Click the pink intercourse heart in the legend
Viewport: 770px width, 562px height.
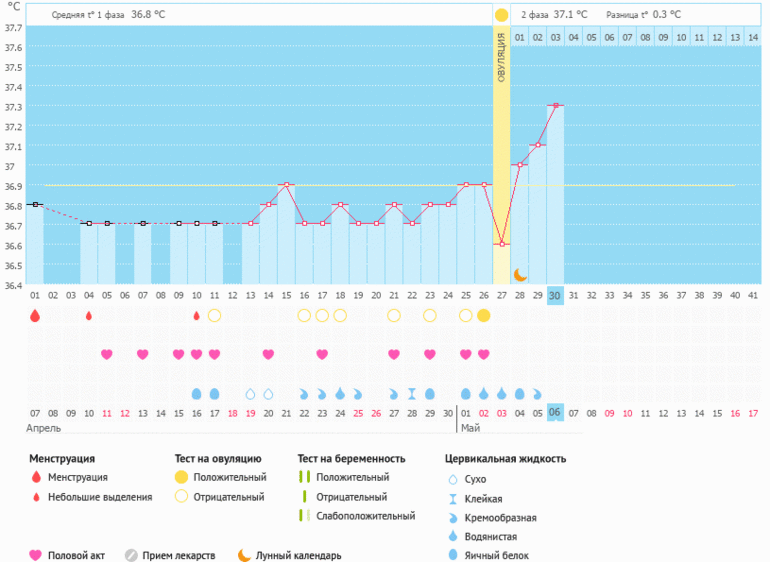36,555
